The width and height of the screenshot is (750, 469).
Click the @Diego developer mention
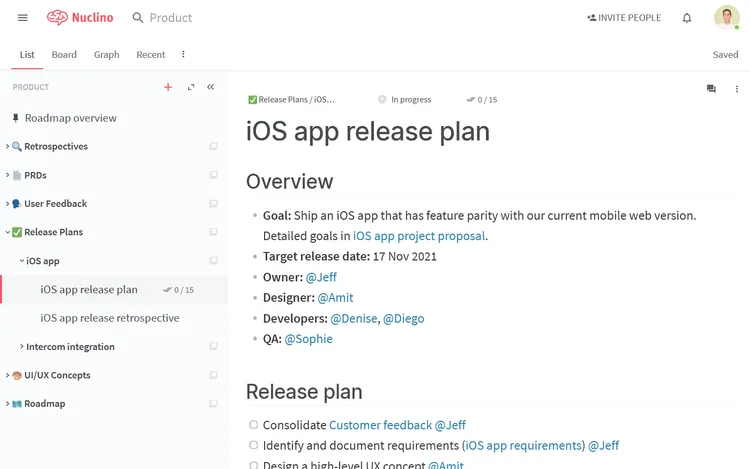[404, 318]
